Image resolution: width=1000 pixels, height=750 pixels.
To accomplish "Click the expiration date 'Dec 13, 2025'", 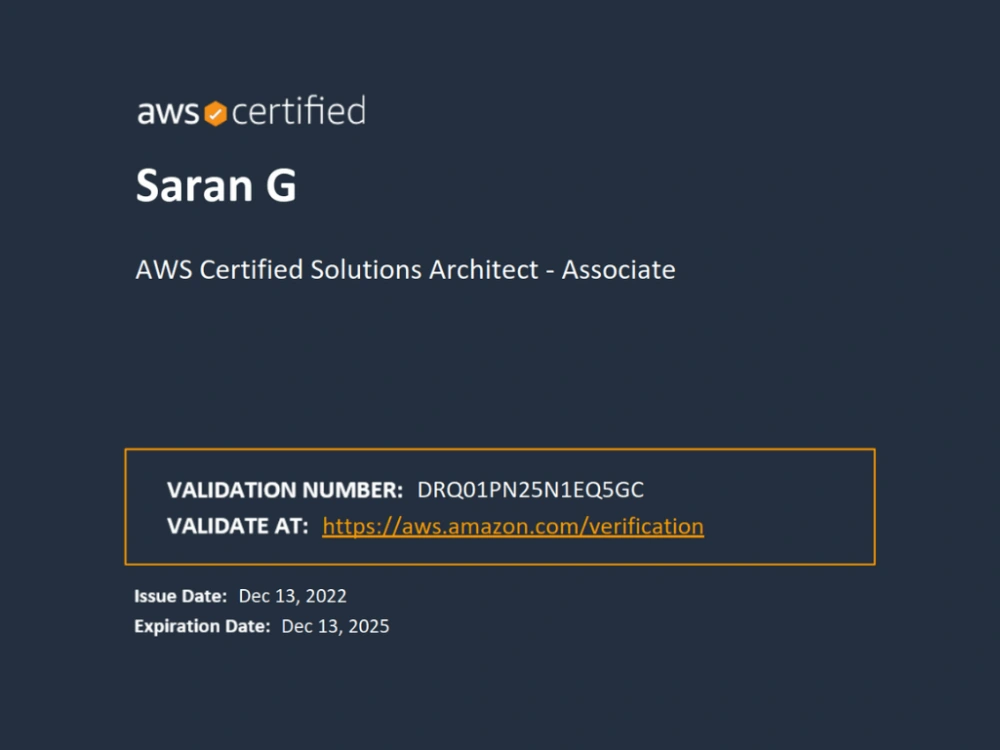I will click(x=335, y=626).
